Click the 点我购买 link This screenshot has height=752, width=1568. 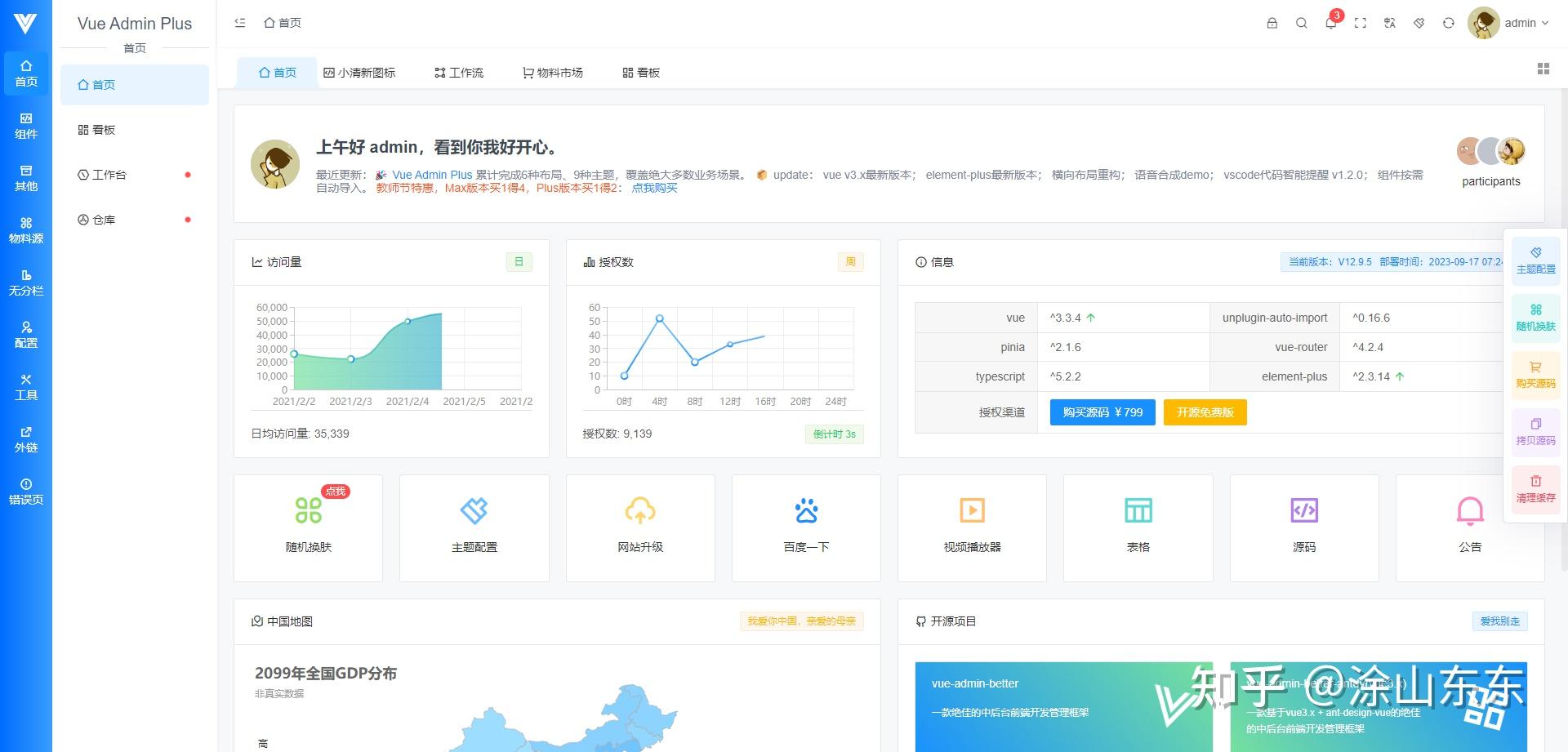pyautogui.click(x=655, y=188)
